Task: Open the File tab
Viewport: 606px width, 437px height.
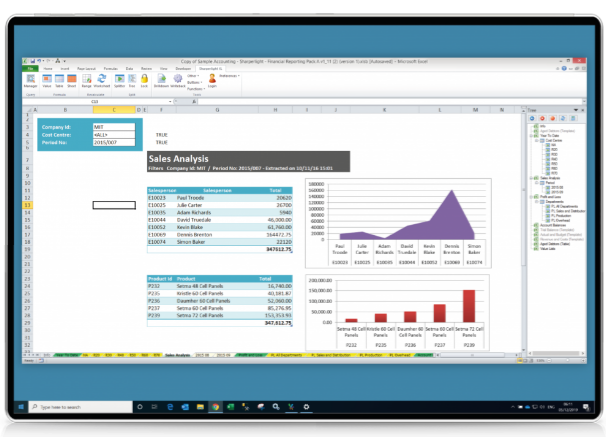Action: point(30,68)
